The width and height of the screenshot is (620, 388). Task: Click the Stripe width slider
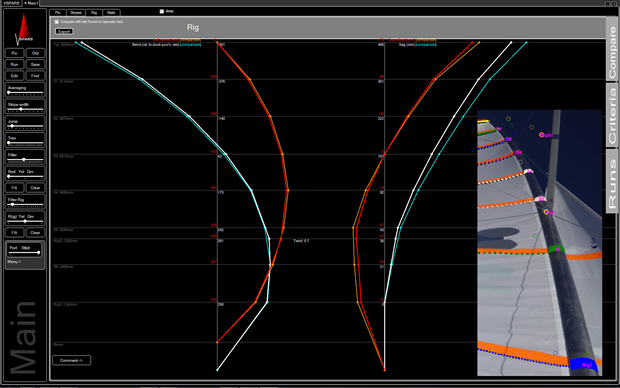[x=25, y=109]
